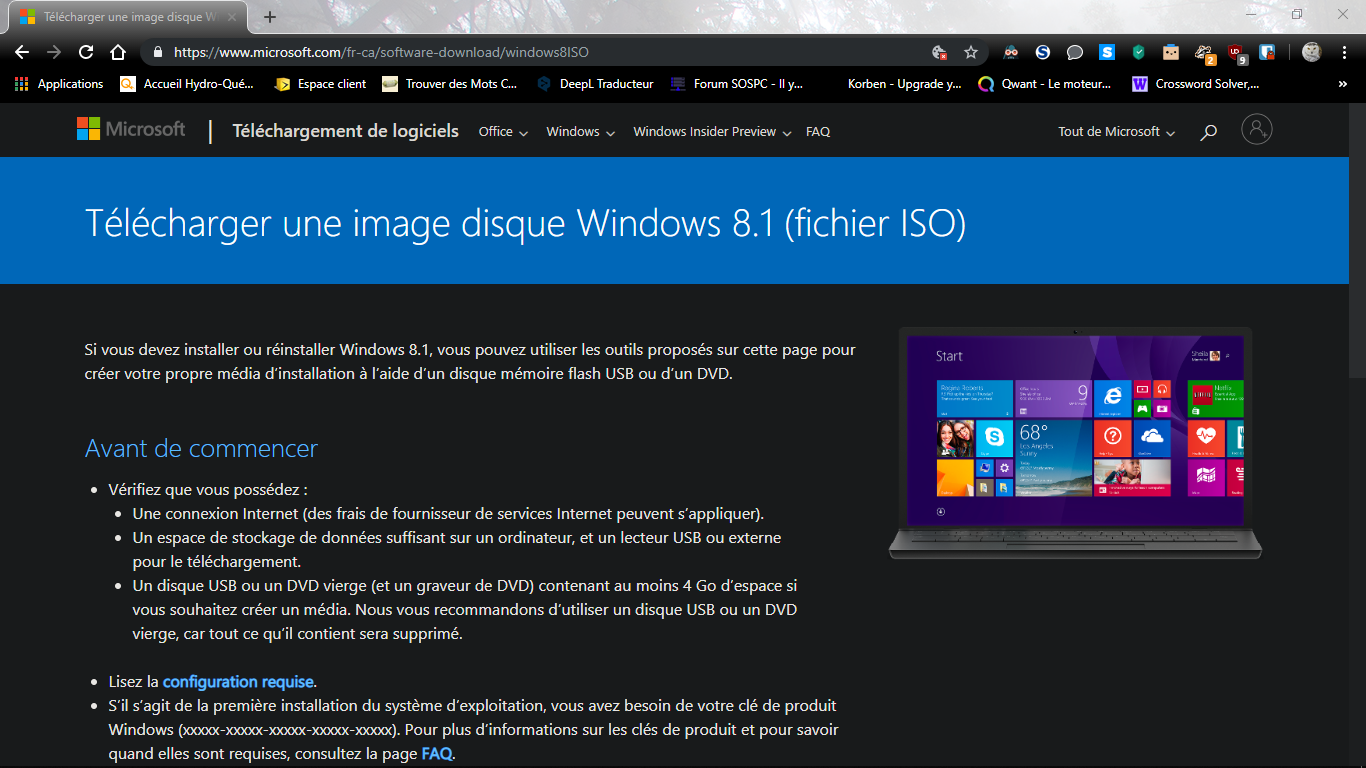Open the blue padlock extension icon
This screenshot has height=768, width=1366.
tap(1267, 52)
